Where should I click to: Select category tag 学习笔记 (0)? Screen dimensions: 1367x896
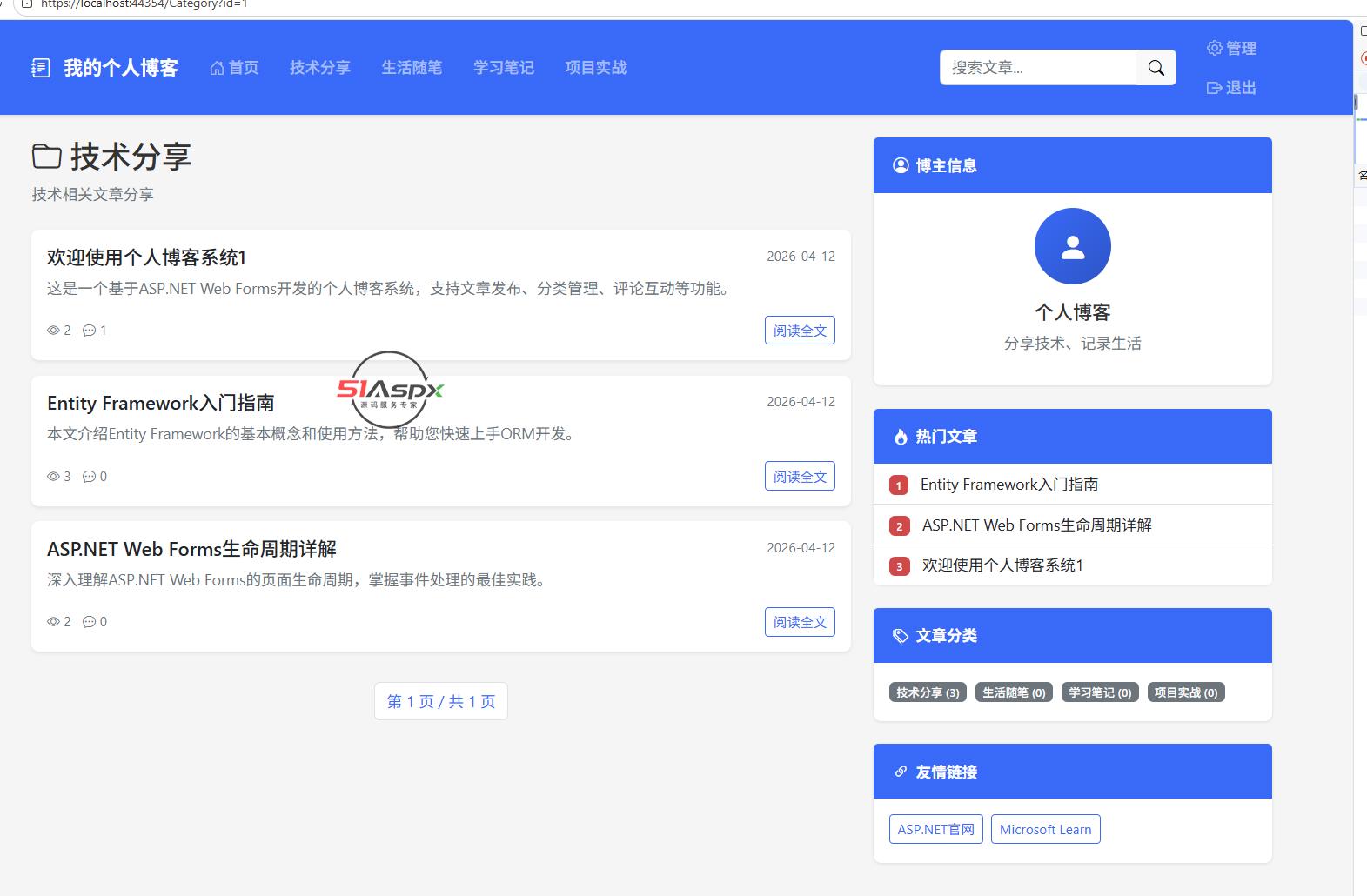(x=1100, y=692)
